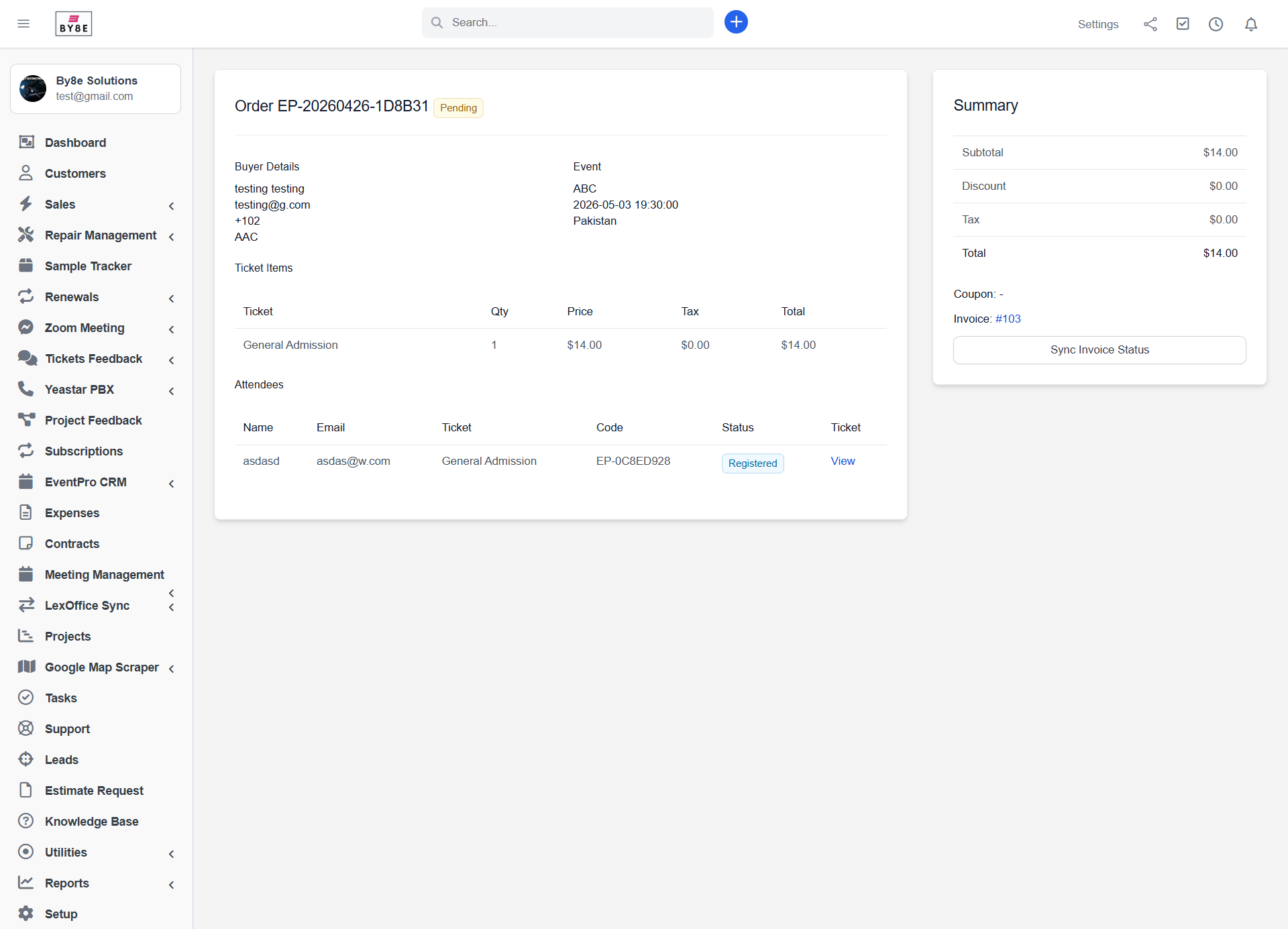Viewport: 1288px width, 929px height.
Task: Click into the Search field
Action: pos(577,23)
